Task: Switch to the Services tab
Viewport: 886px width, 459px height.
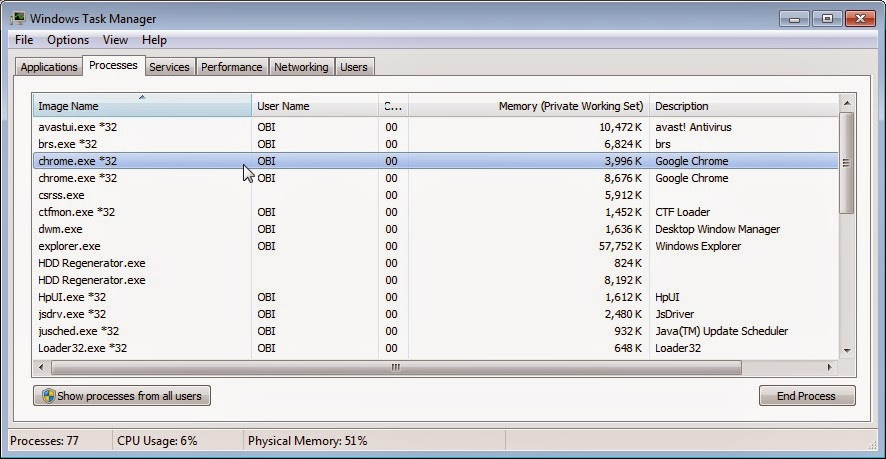Action: pyautogui.click(x=169, y=67)
